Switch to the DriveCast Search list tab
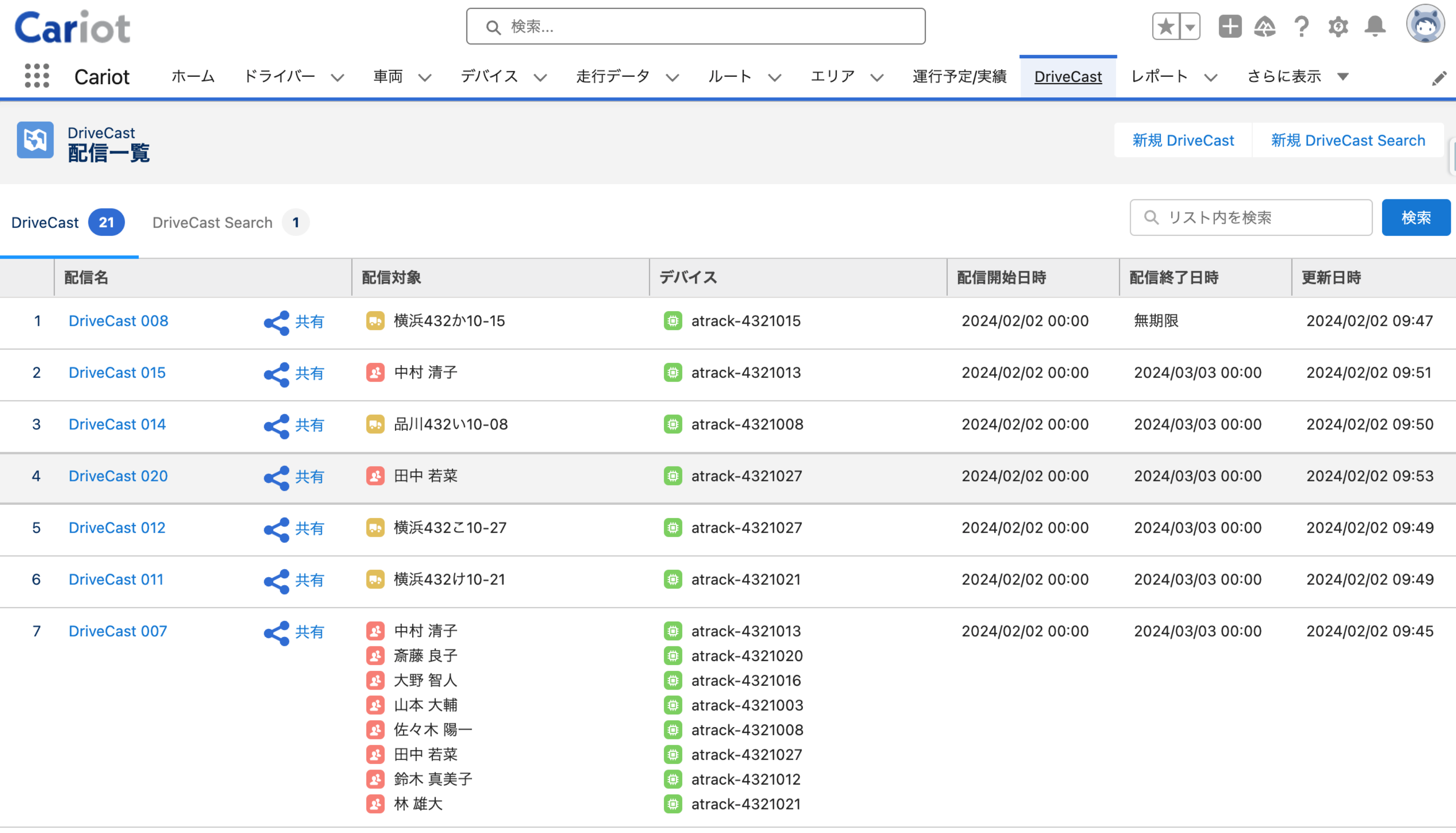This screenshot has height=833, width=1456. pos(230,222)
